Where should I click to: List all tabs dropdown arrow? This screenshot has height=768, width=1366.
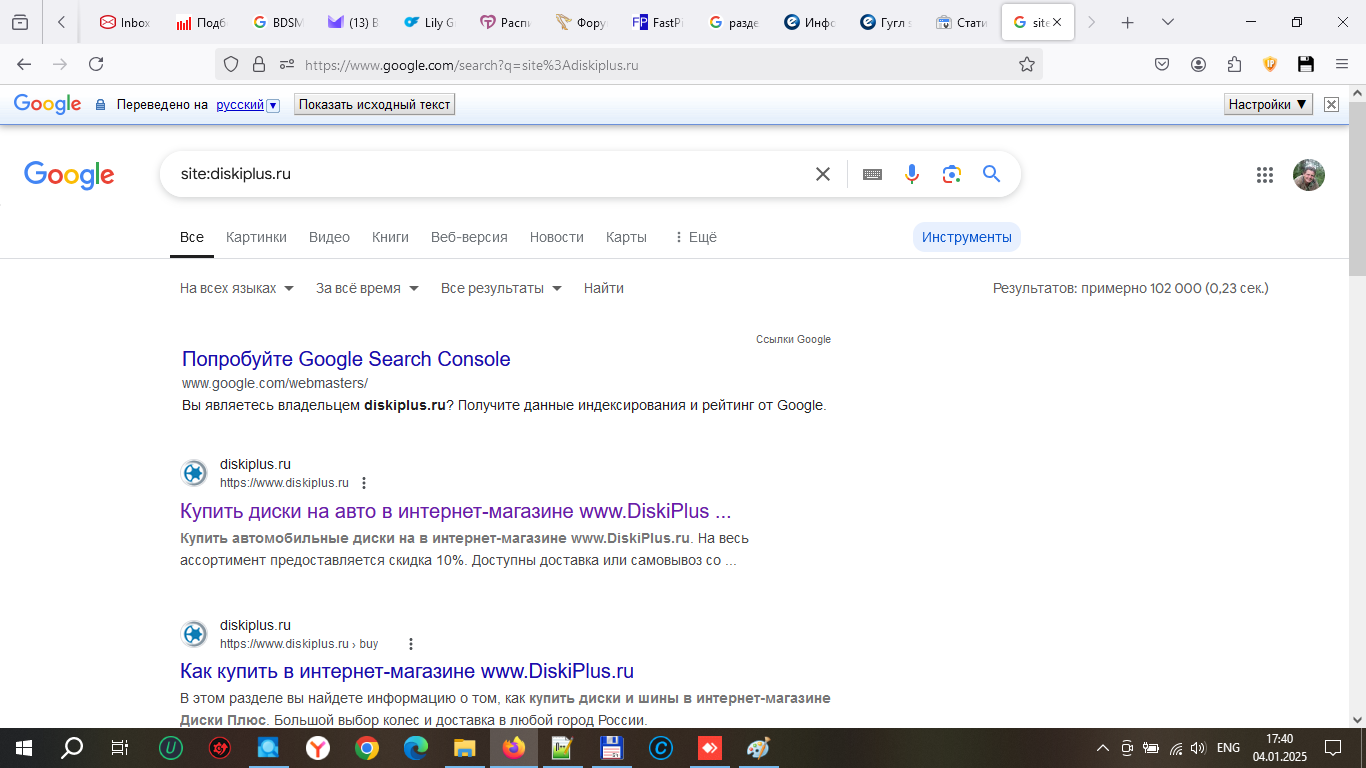pos(1167,22)
